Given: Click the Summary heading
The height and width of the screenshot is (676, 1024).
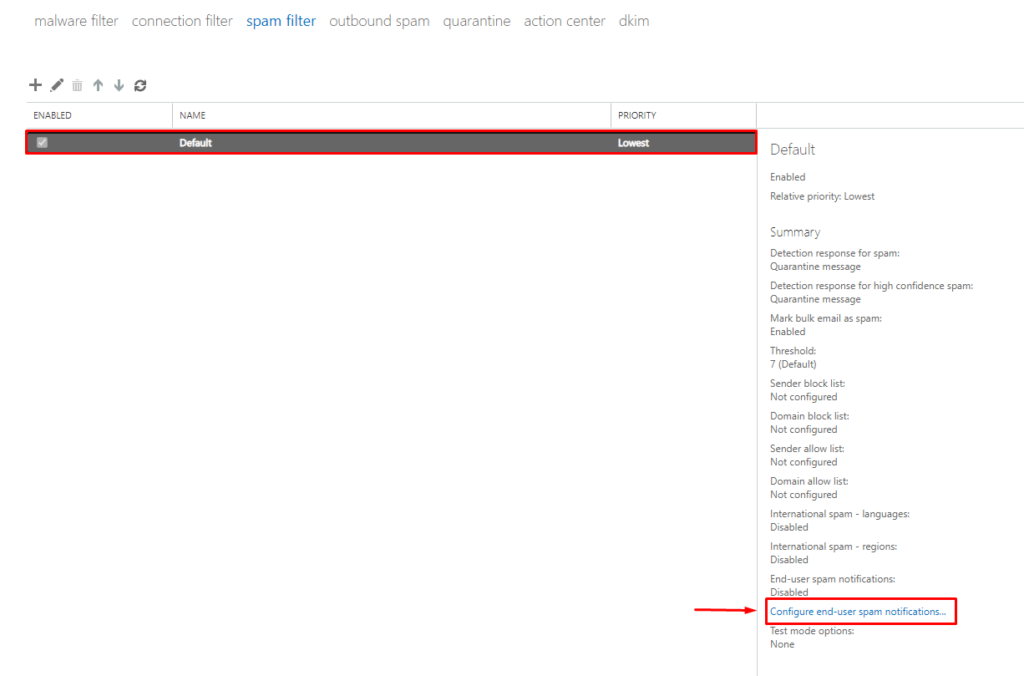Looking at the screenshot, I should (795, 232).
